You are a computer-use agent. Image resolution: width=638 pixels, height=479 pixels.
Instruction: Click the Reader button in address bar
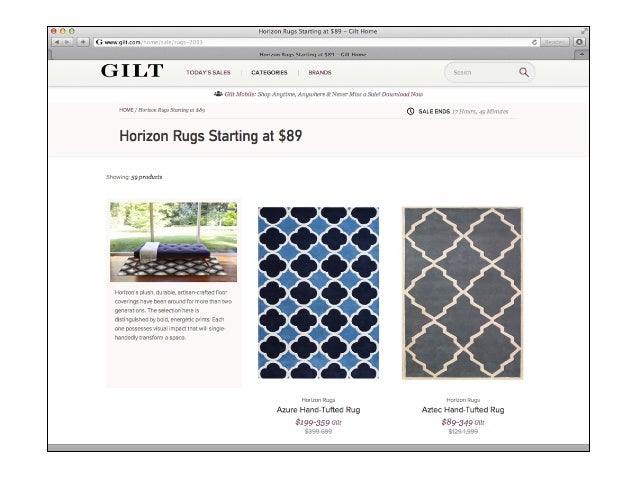pos(555,42)
